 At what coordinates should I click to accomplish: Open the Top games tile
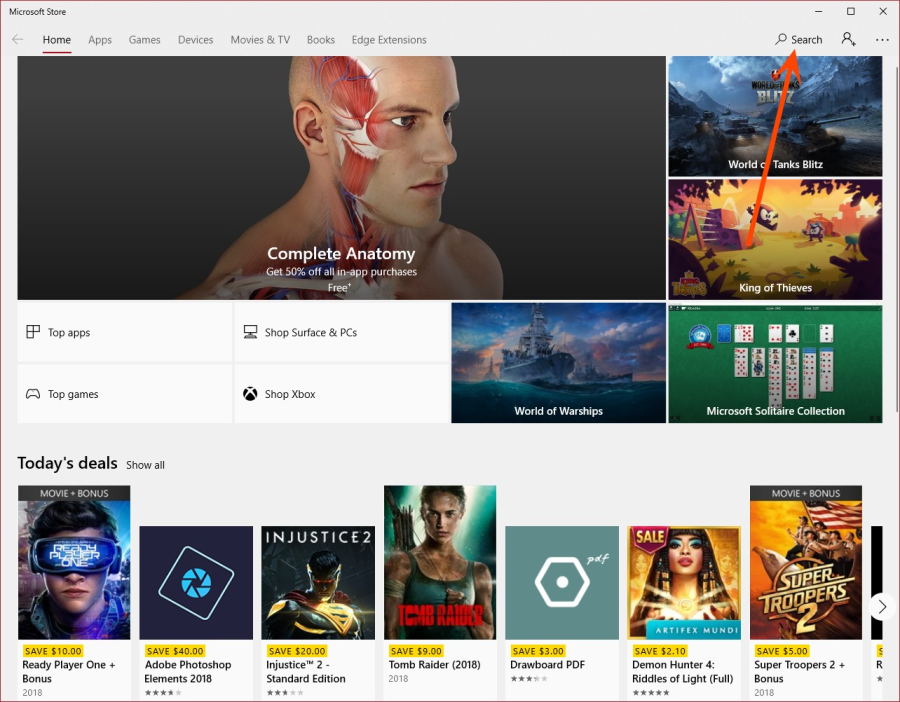click(125, 394)
